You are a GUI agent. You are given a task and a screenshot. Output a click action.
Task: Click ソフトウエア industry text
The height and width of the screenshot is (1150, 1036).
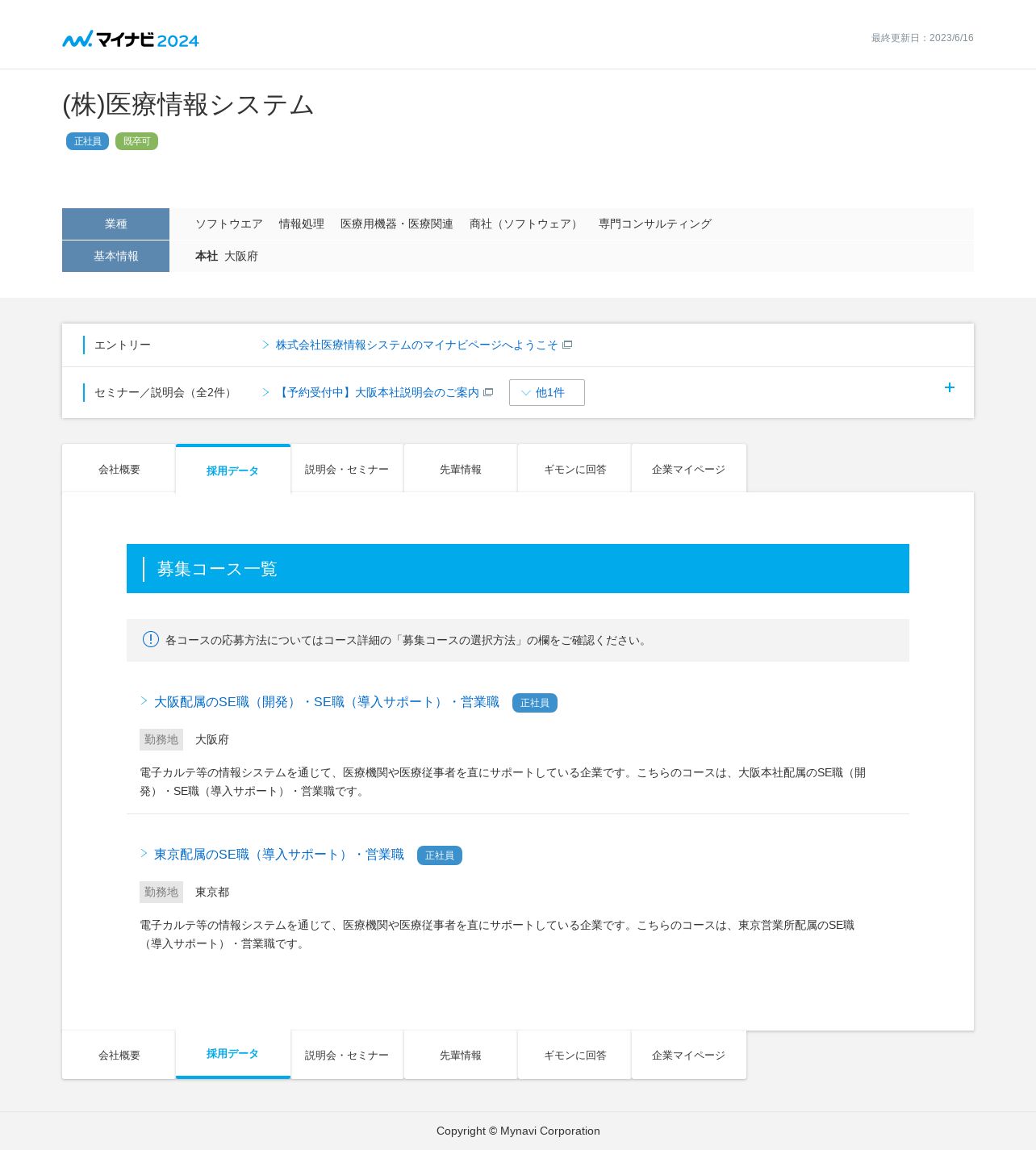(229, 224)
